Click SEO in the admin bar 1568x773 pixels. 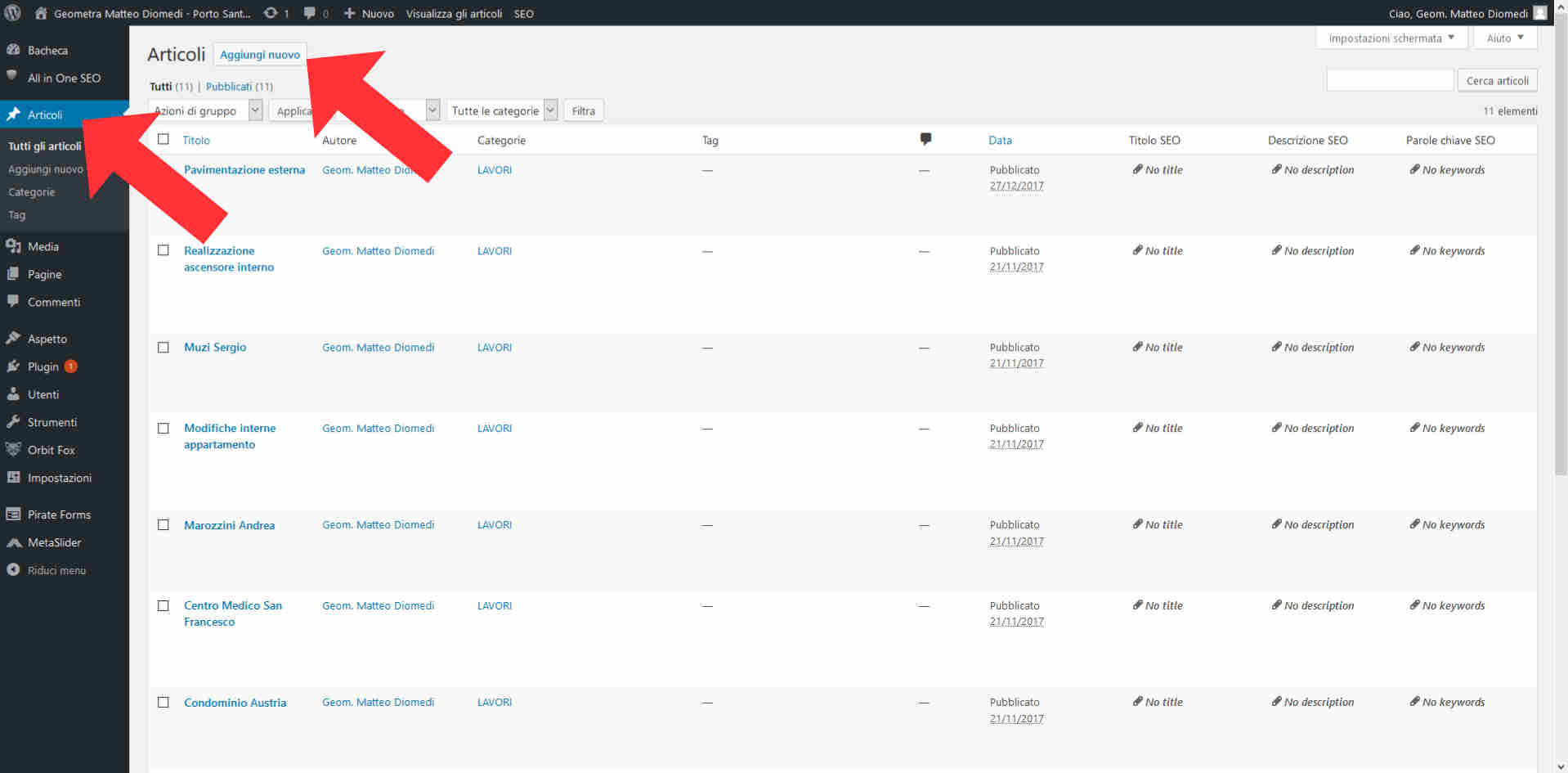(524, 13)
